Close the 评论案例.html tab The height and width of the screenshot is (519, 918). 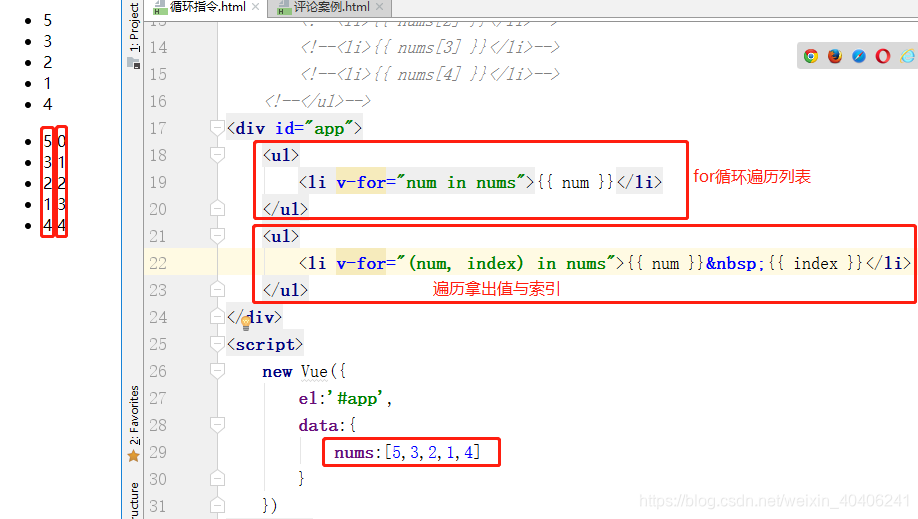(x=379, y=7)
